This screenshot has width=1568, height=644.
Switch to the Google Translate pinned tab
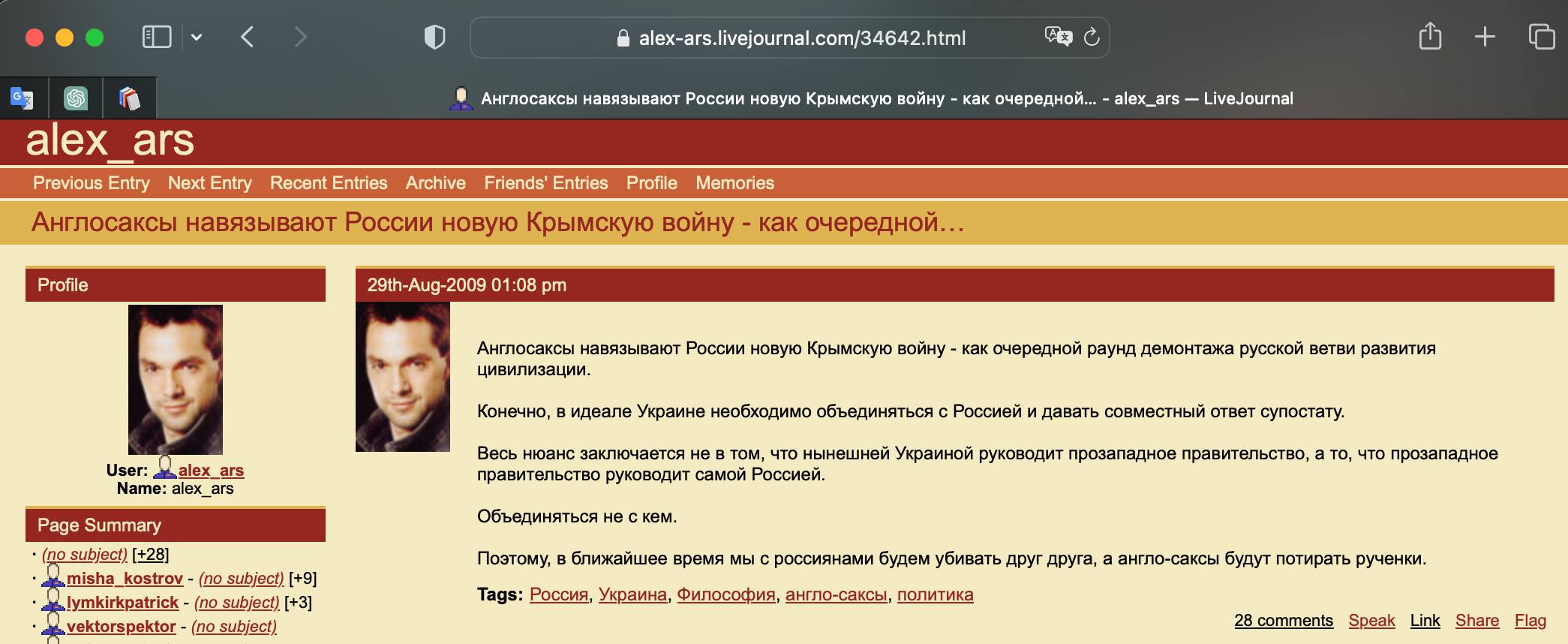point(22,98)
